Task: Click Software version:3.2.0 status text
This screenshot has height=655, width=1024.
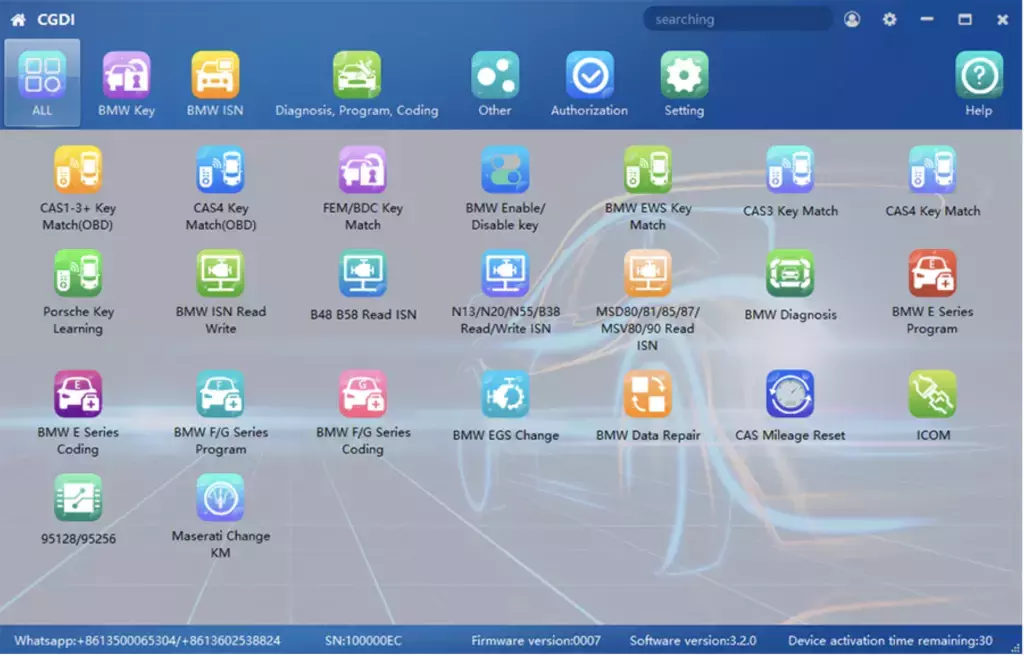Action: (693, 641)
